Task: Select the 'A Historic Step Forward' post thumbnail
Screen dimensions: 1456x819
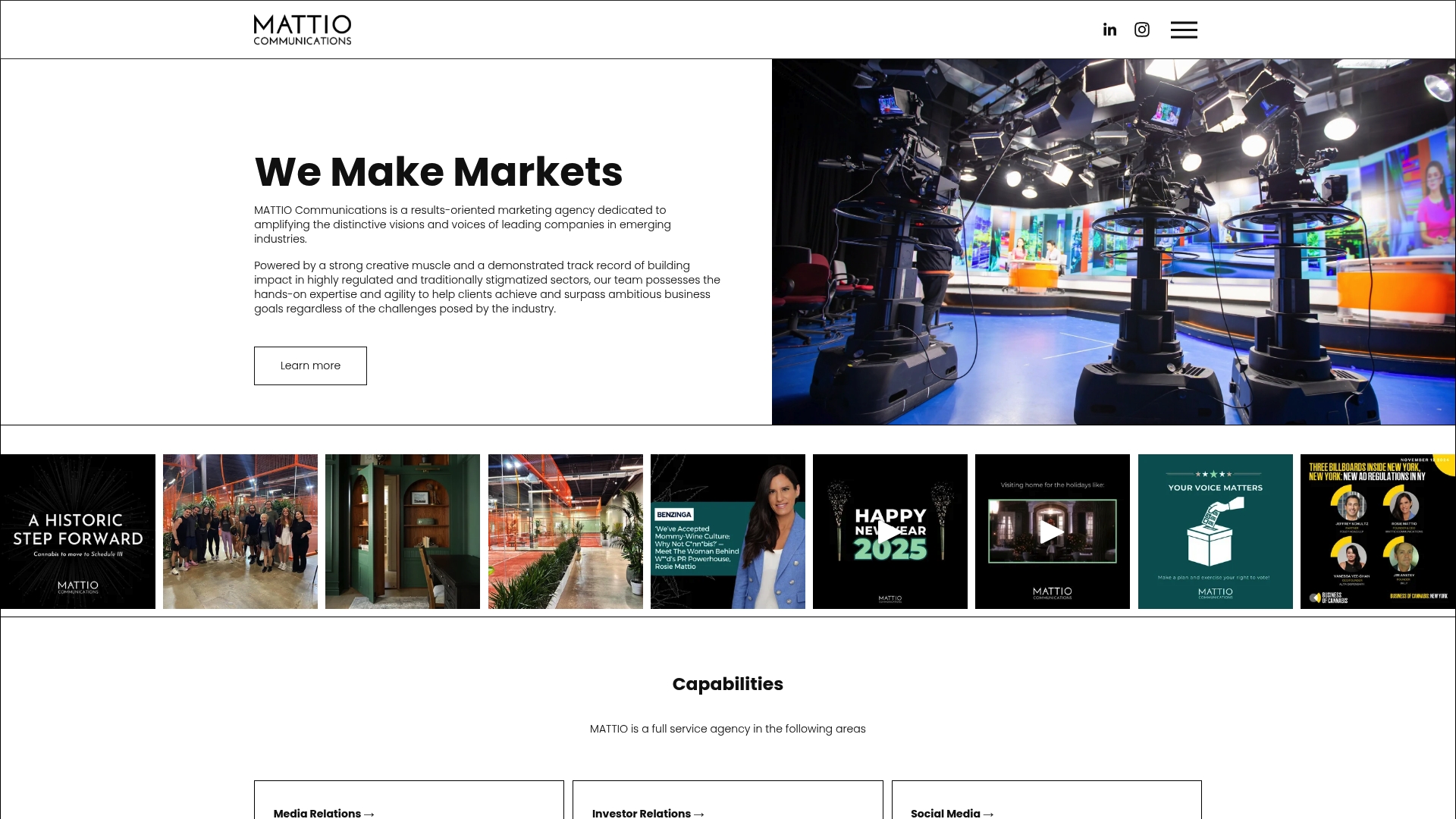Action: tap(76, 531)
